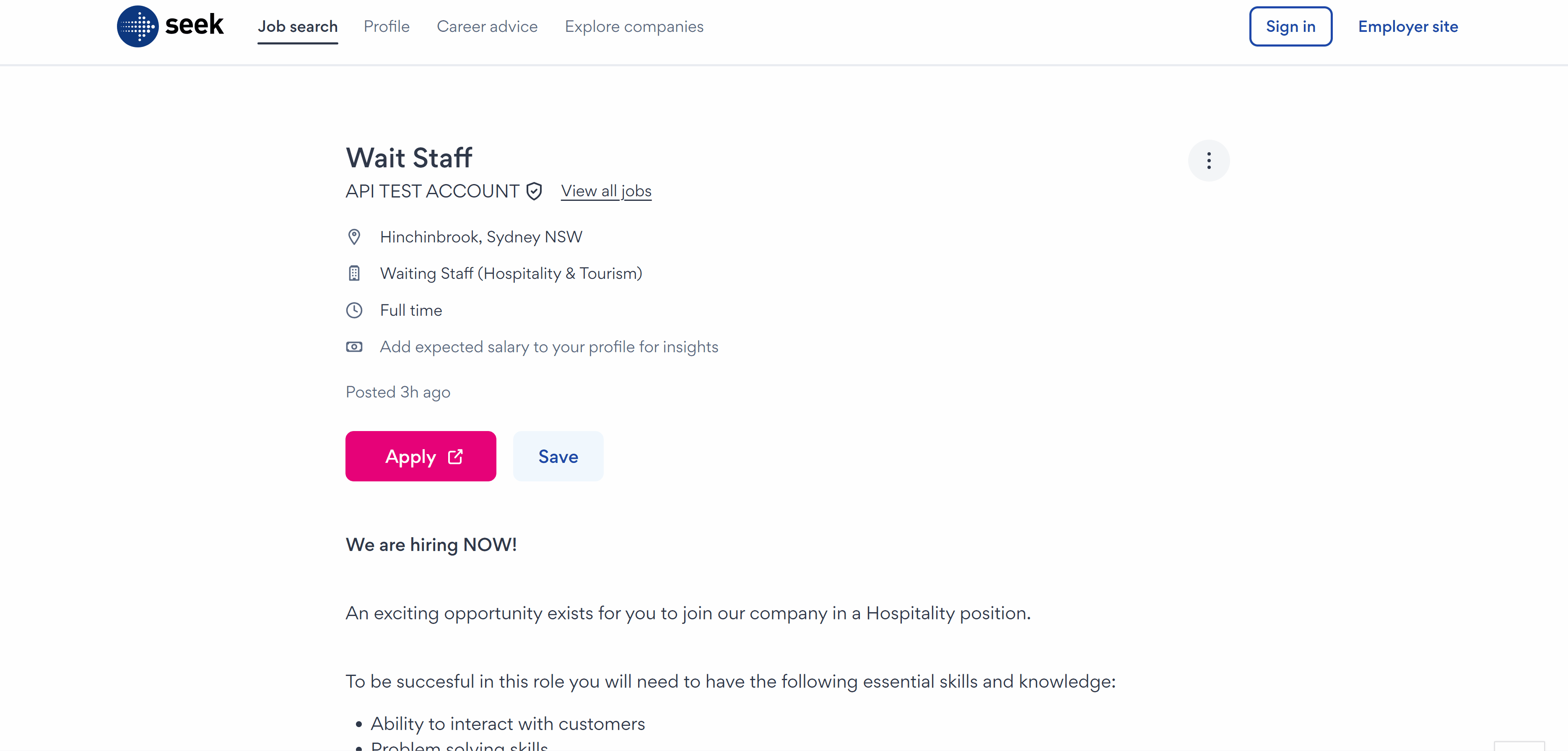1568x751 pixels.
Task: Click the verified shield badge beside API TEST ACCOUNT
Action: (x=534, y=191)
